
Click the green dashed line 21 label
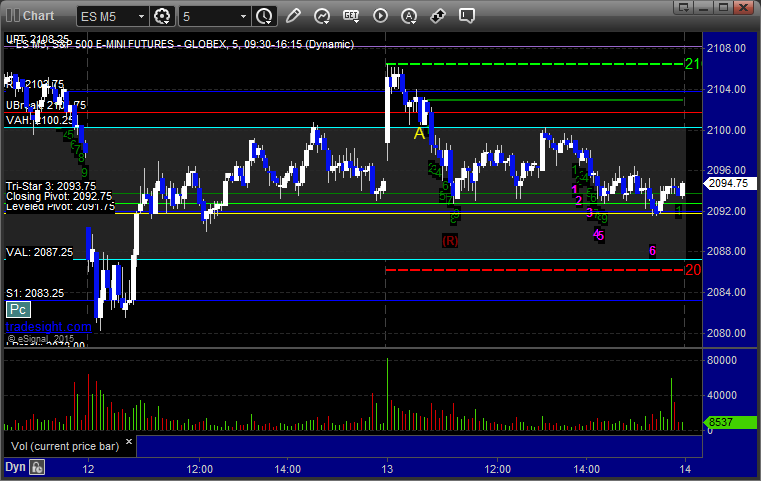pyautogui.click(x=693, y=64)
